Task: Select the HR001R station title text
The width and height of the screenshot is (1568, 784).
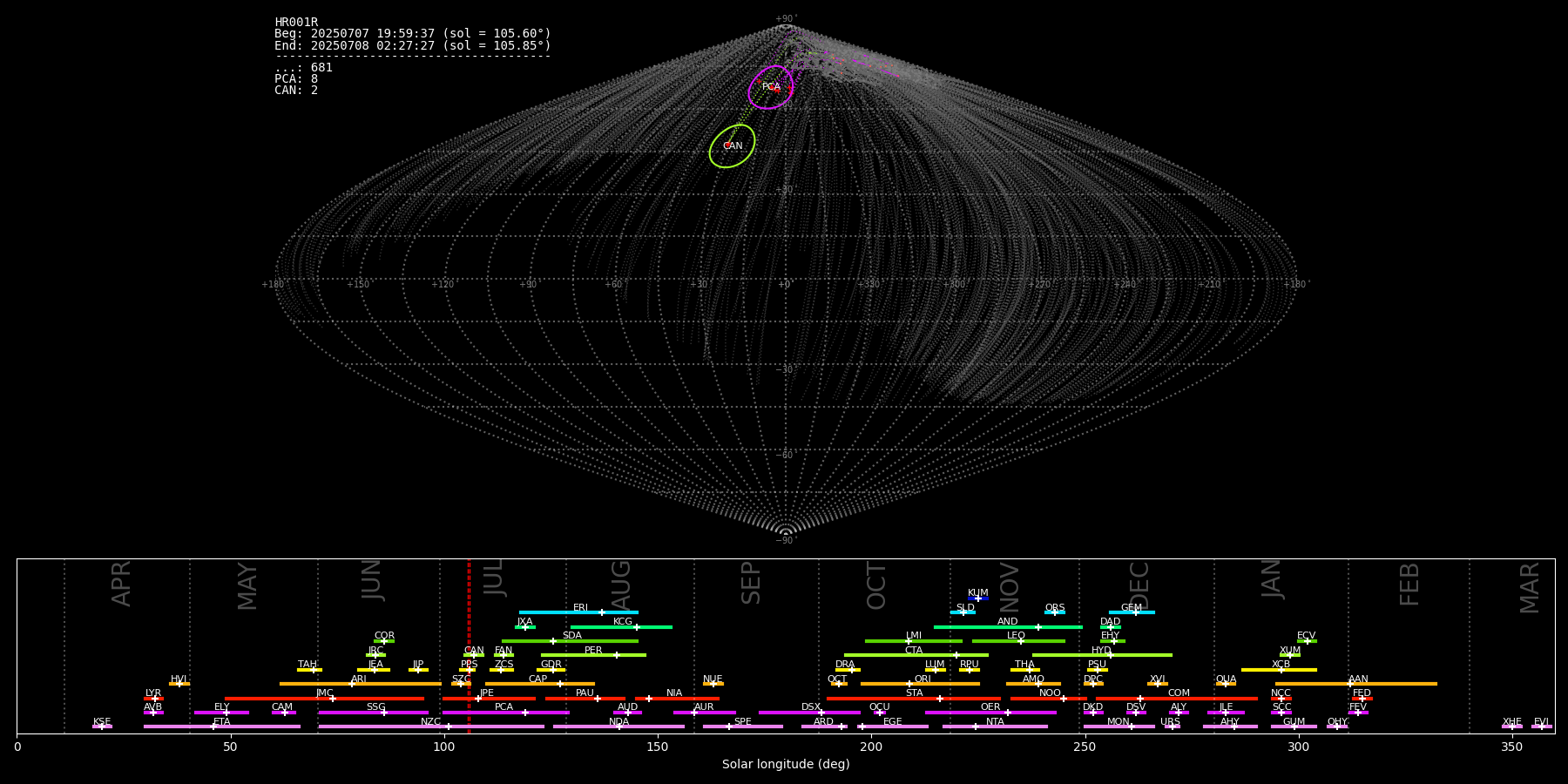Action: (296, 23)
